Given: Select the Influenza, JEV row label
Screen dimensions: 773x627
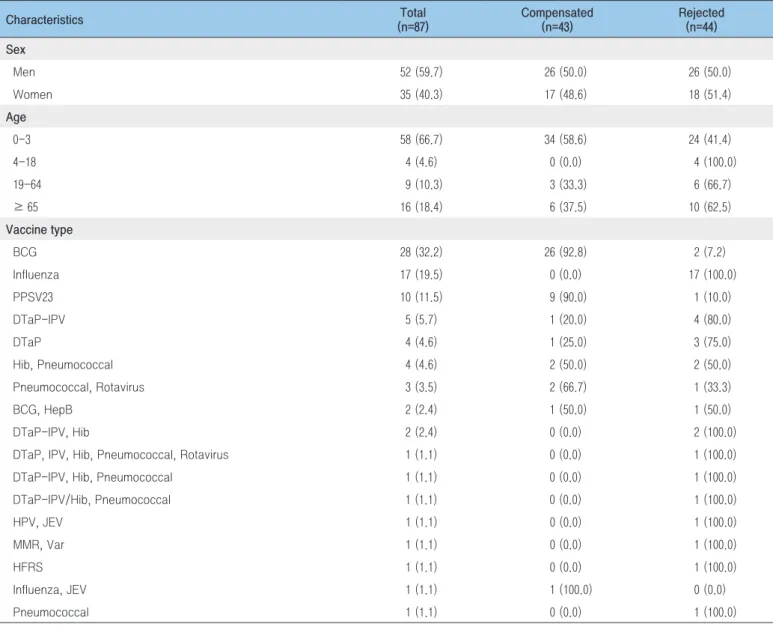Looking at the screenshot, I should point(50,590).
